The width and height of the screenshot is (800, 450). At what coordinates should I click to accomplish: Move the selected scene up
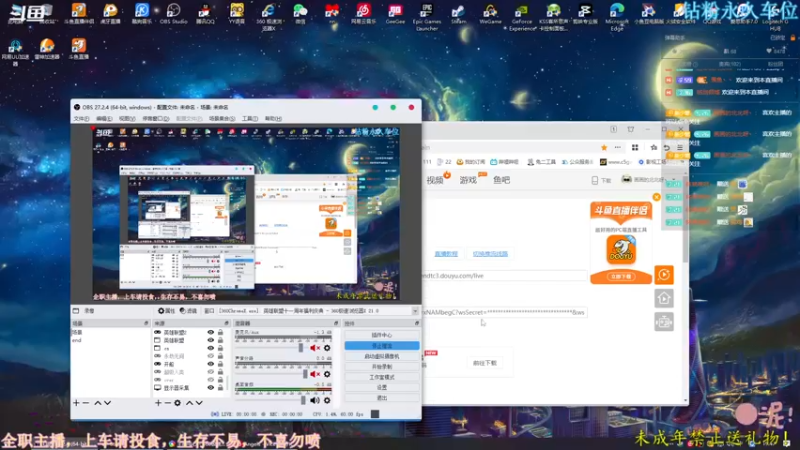(97, 403)
